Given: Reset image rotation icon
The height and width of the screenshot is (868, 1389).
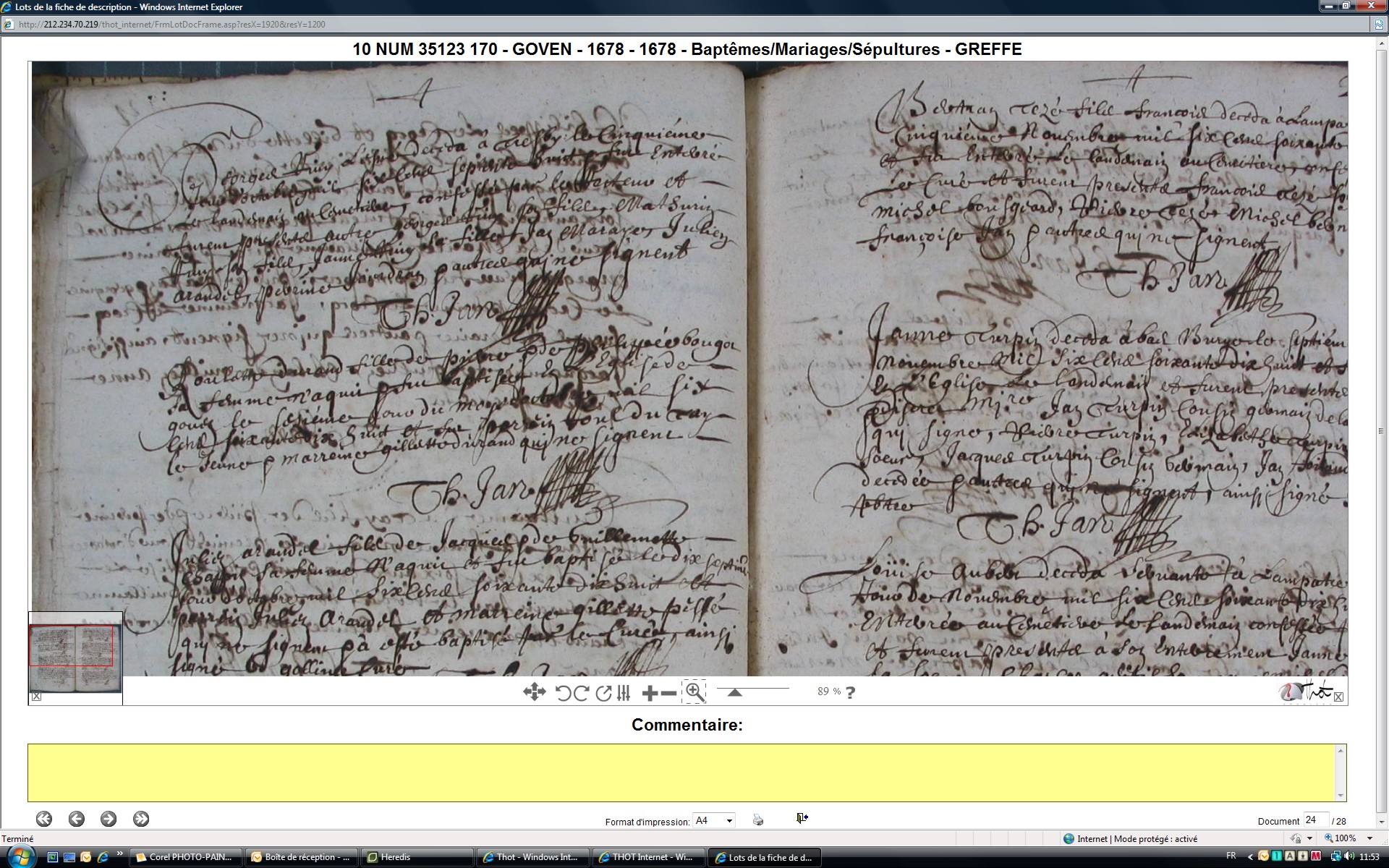Looking at the screenshot, I should click(603, 693).
